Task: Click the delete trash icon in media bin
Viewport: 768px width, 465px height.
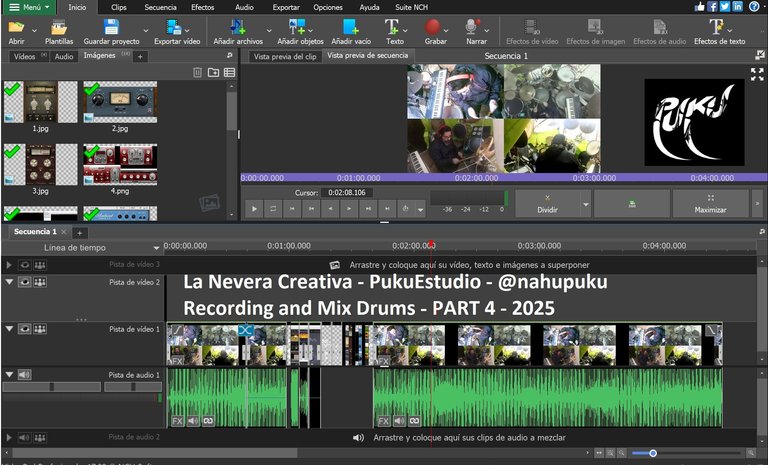Action: point(197,73)
